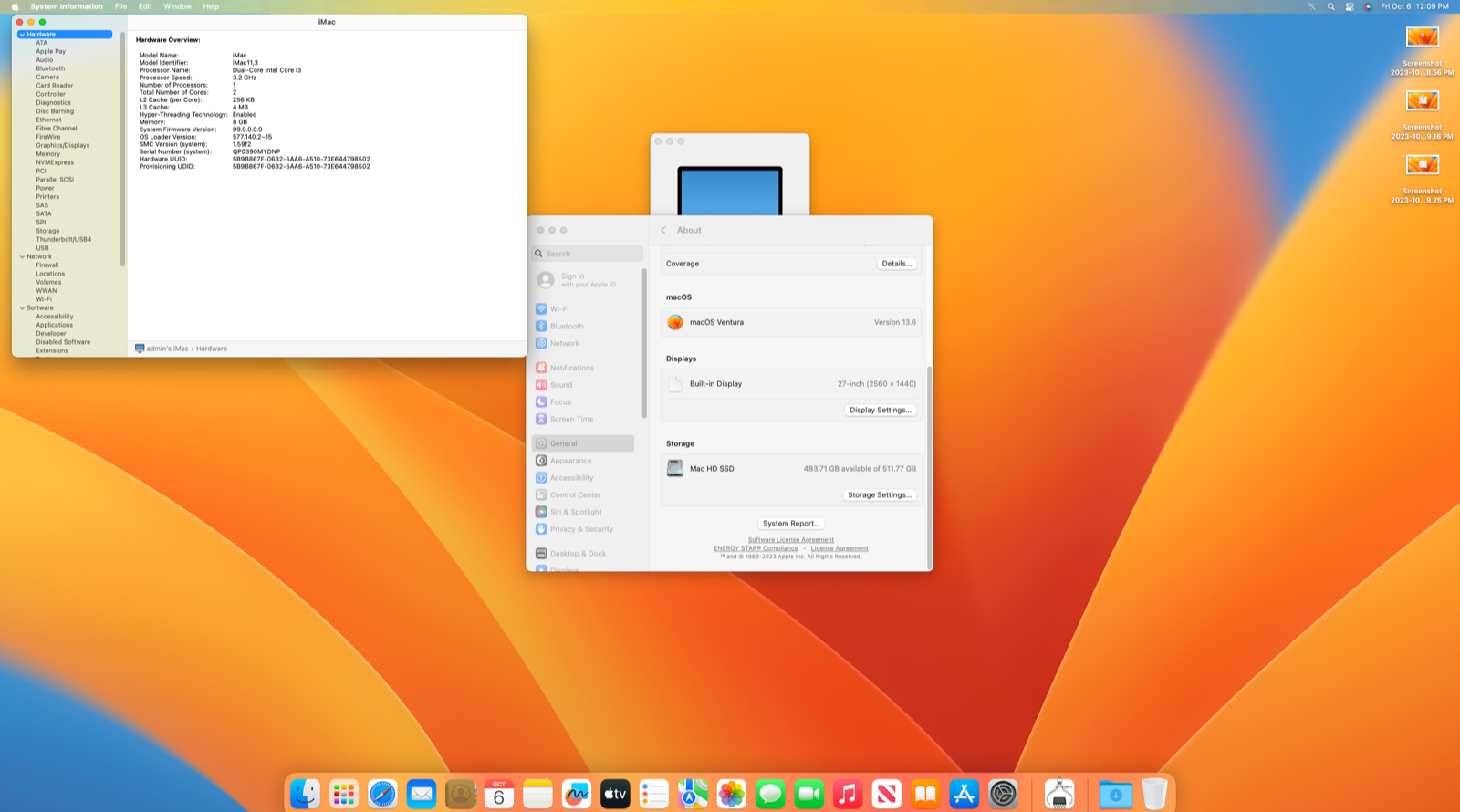1460x812 pixels.
Task: Collapse the Network tree section
Action: point(22,257)
